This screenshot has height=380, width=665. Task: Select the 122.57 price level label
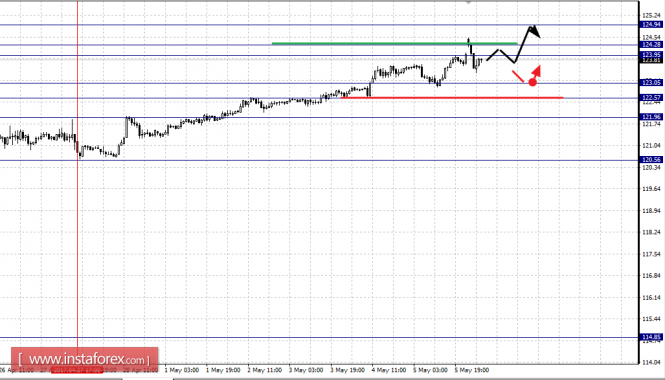[651, 98]
